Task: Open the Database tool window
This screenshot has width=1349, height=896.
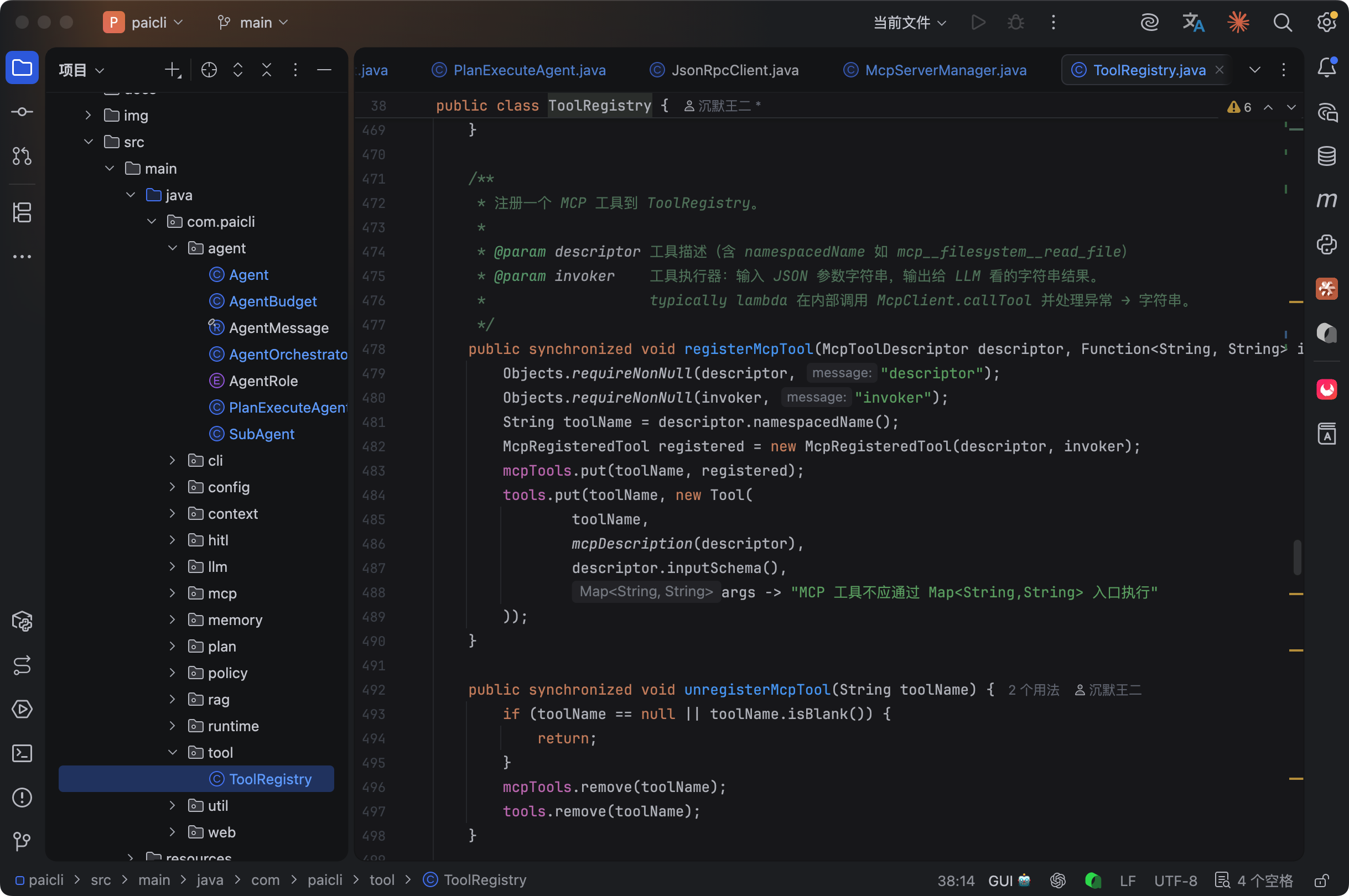Action: pyautogui.click(x=1326, y=156)
